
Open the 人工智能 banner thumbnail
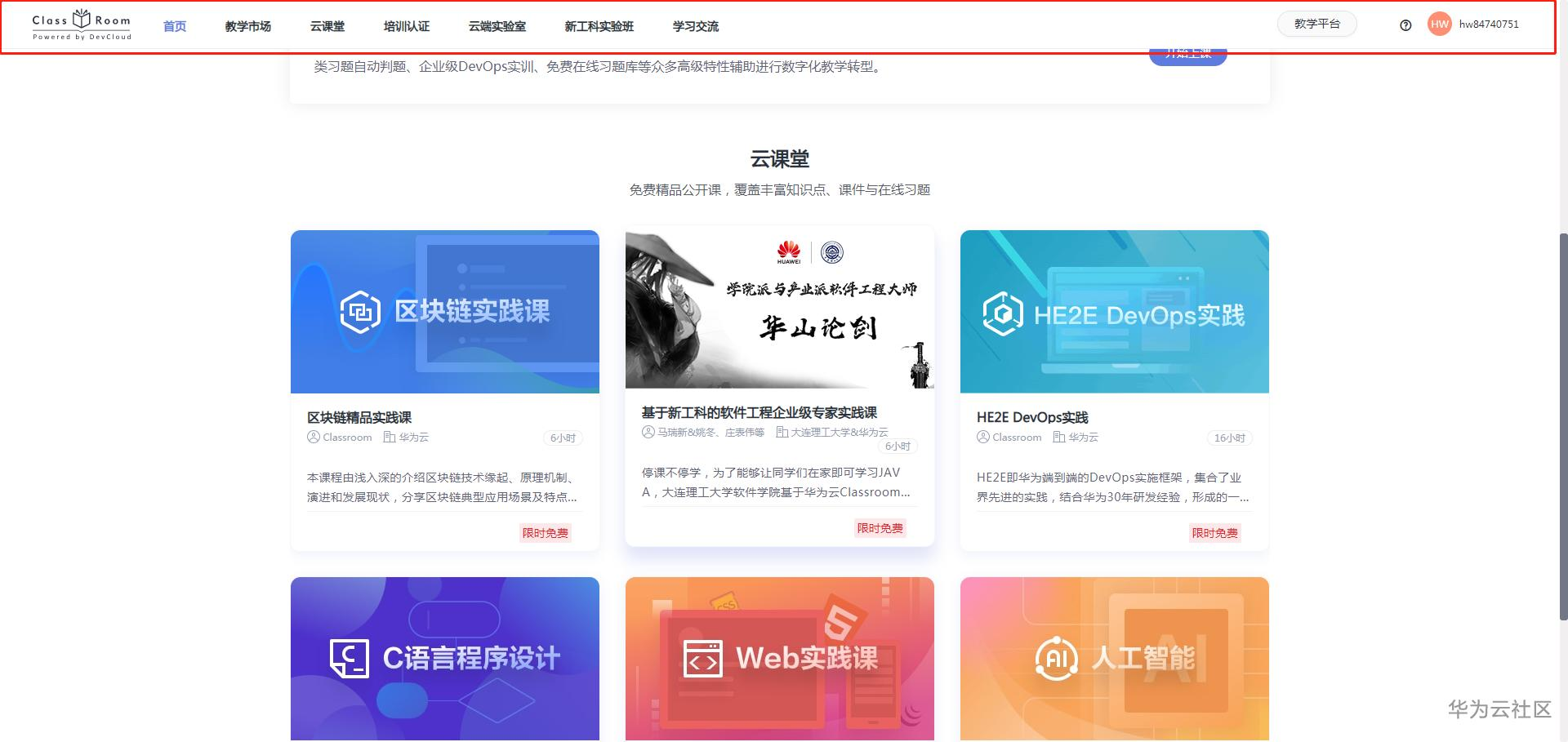pos(1115,659)
